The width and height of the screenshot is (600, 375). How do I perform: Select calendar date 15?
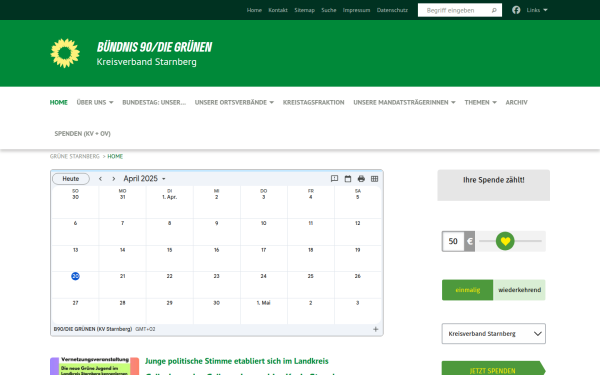(x=170, y=250)
